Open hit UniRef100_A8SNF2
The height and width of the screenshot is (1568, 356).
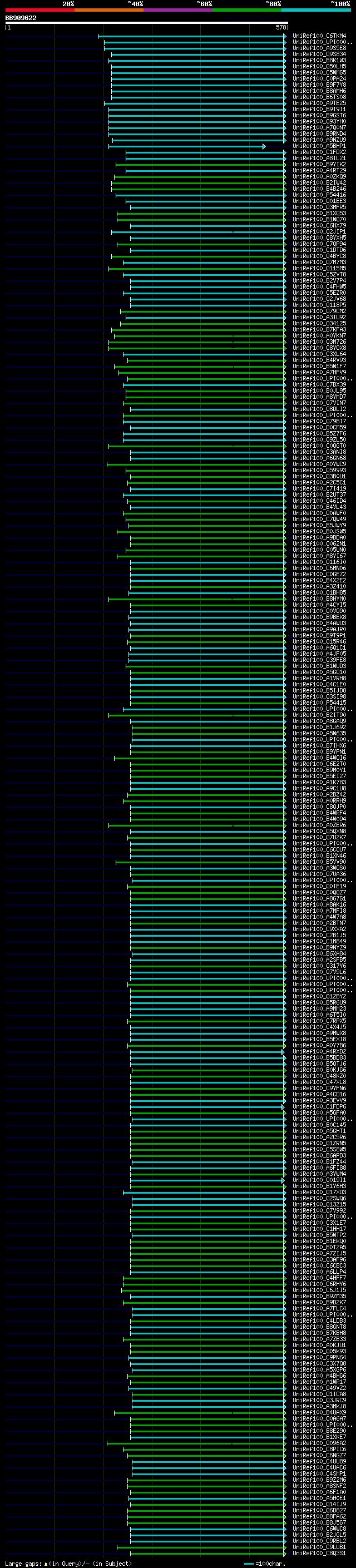coord(319,1486)
